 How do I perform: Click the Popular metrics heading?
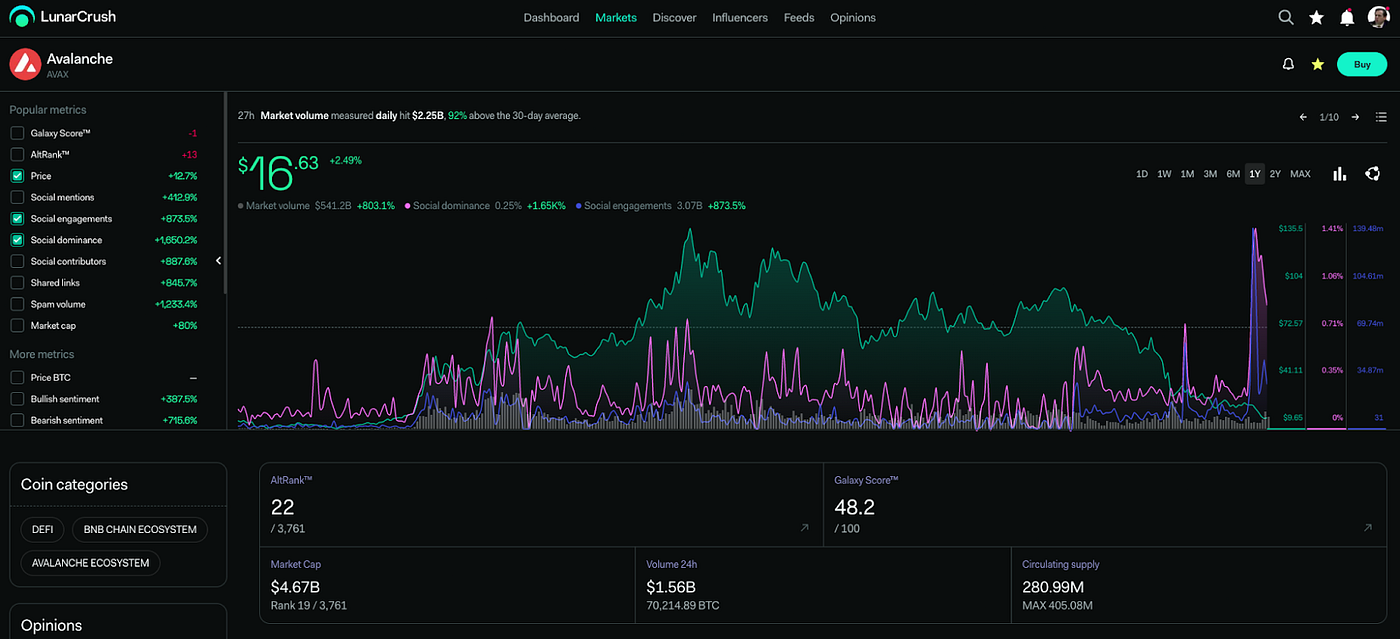point(48,110)
